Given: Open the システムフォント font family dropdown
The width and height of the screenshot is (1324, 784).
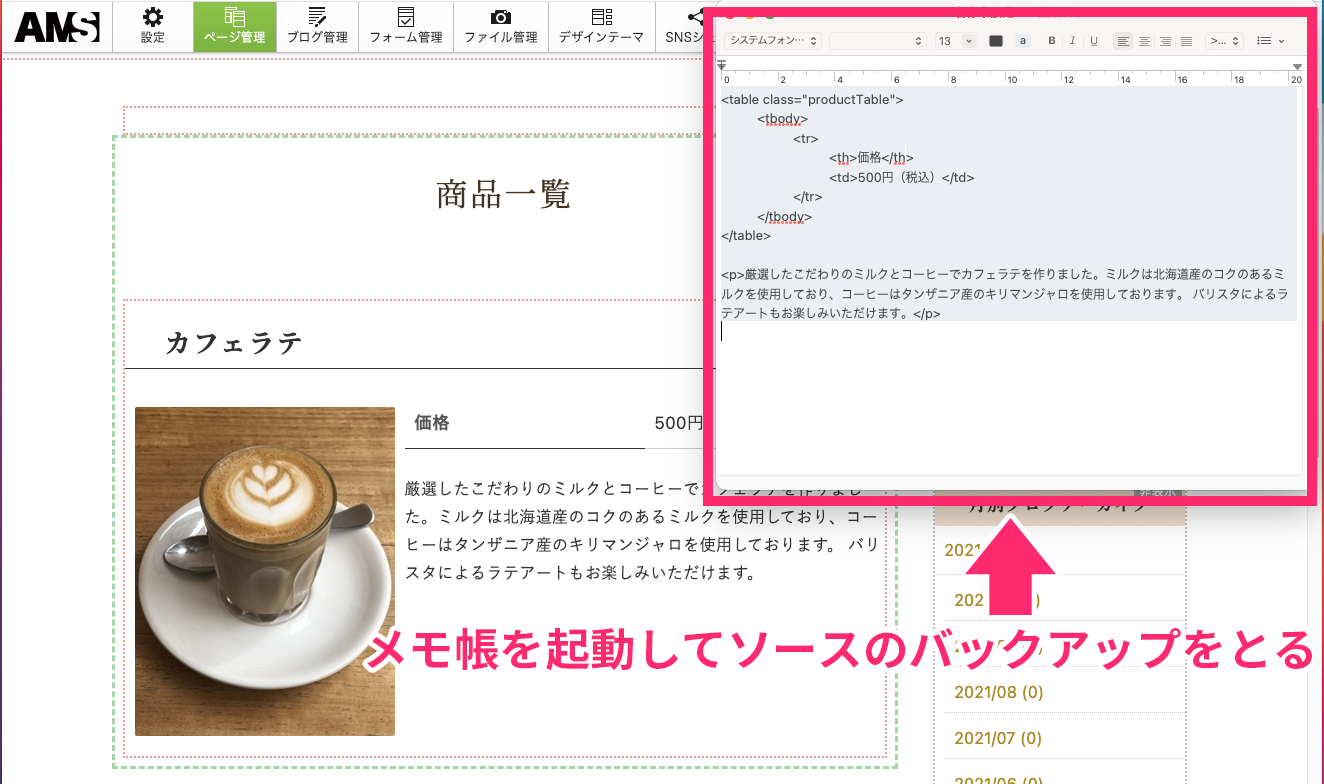Looking at the screenshot, I should point(773,41).
